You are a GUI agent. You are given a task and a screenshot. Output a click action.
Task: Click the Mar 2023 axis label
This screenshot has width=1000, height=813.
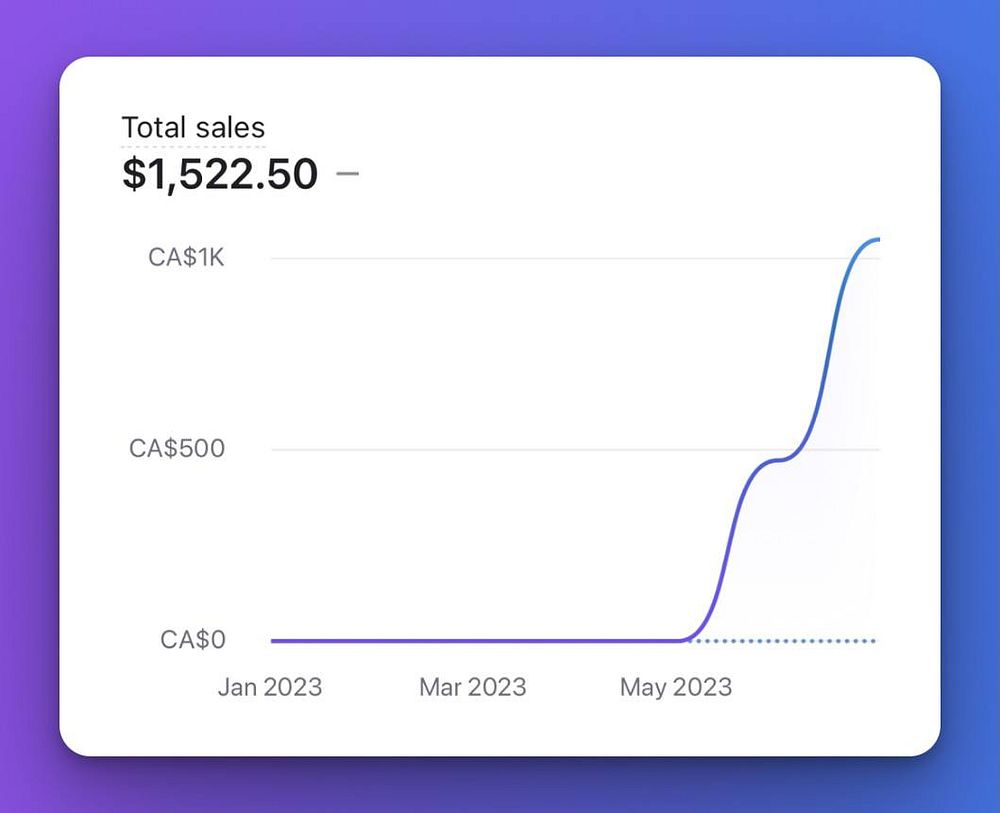[x=472, y=688]
